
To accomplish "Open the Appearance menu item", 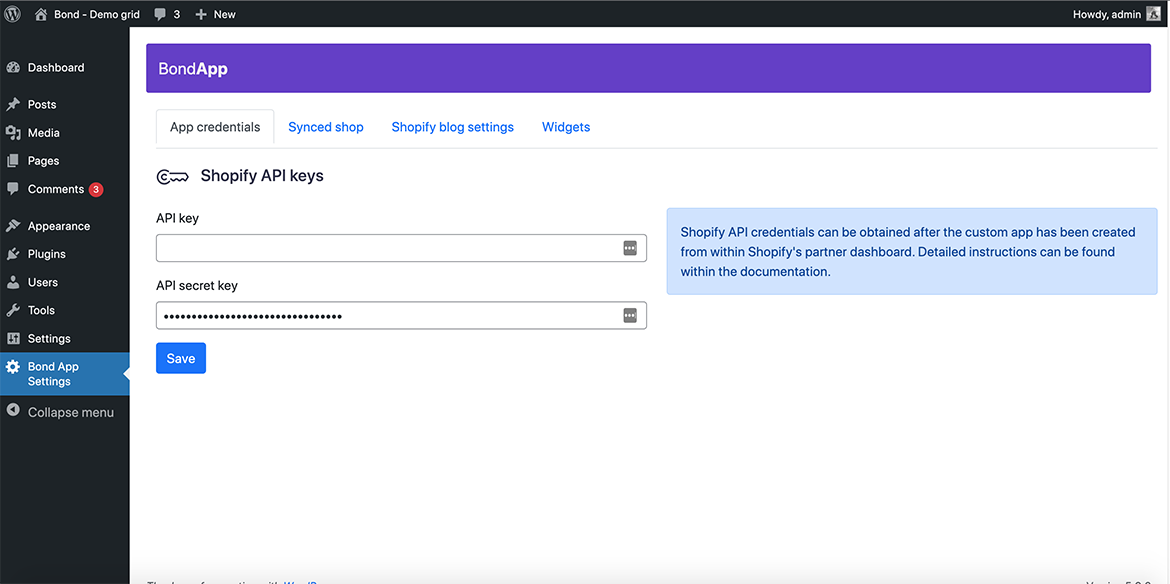I will 65,226.
